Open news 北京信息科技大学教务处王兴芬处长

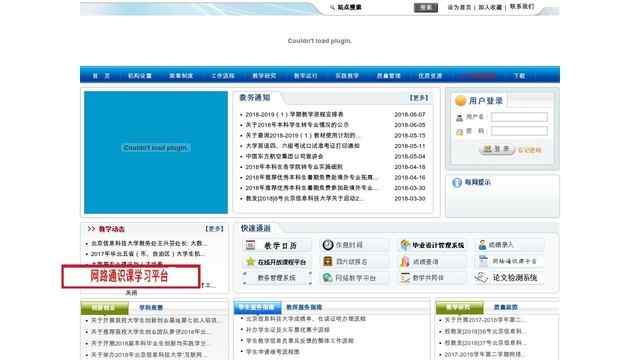click(149, 243)
